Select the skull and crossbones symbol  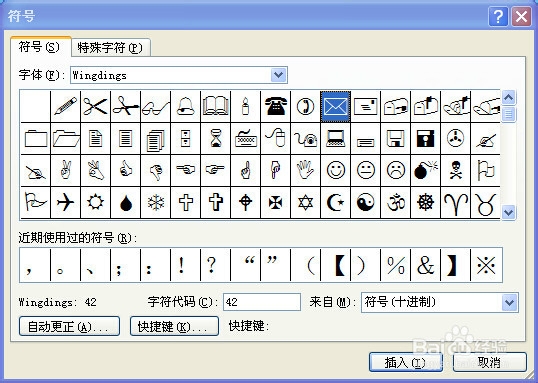tap(456, 170)
